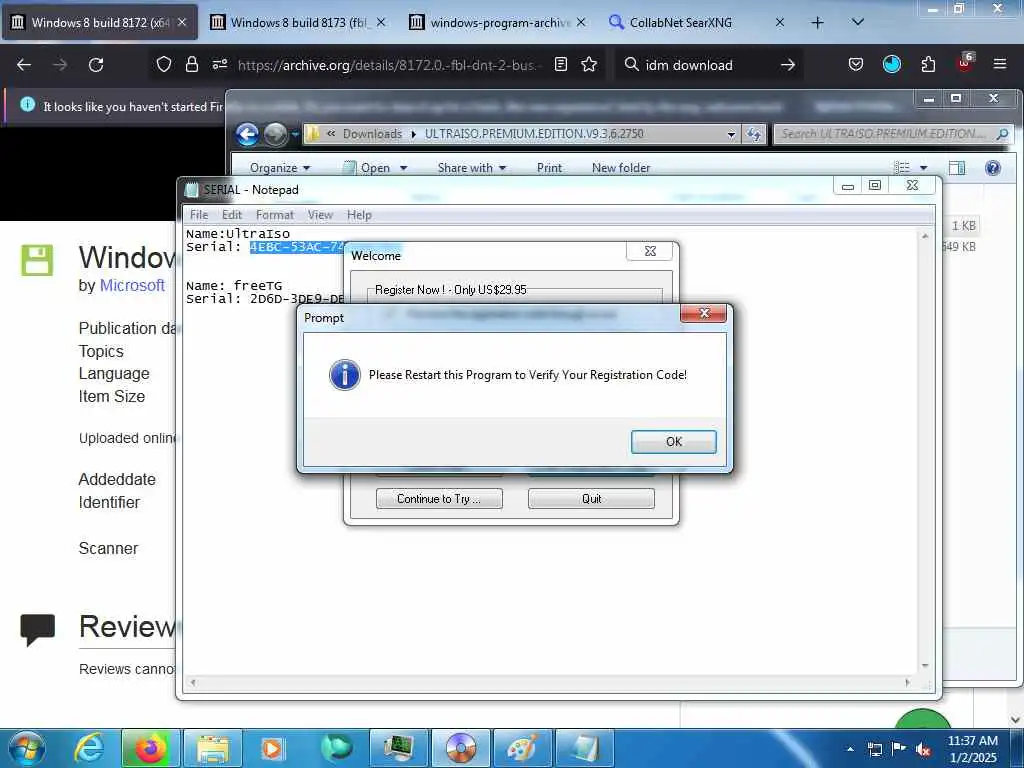This screenshot has width=1024, height=768.
Task: Click Downloads in Explorer breadcrumb
Action: click(372, 134)
